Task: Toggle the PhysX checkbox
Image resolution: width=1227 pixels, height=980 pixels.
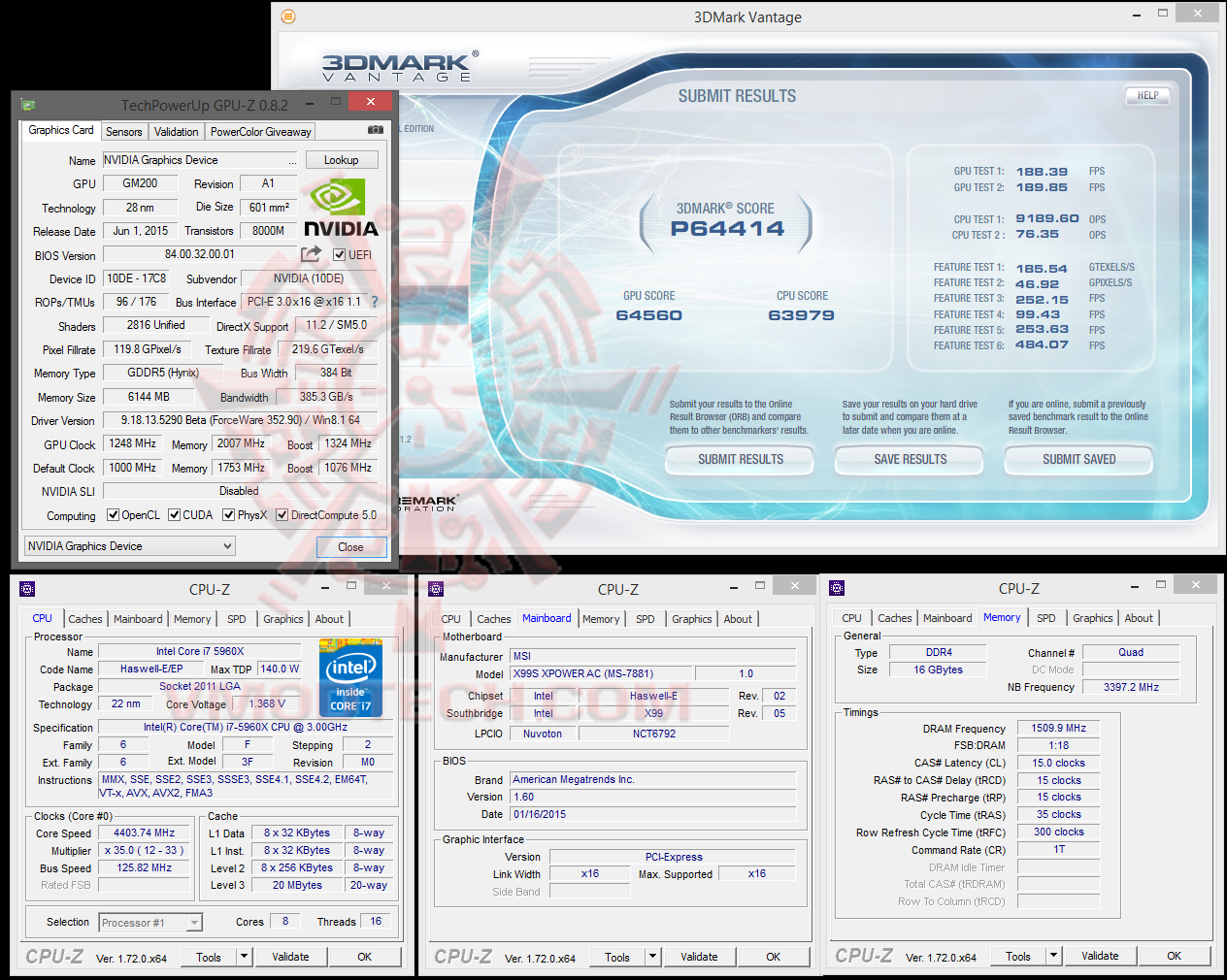Action: [x=228, y=515]
